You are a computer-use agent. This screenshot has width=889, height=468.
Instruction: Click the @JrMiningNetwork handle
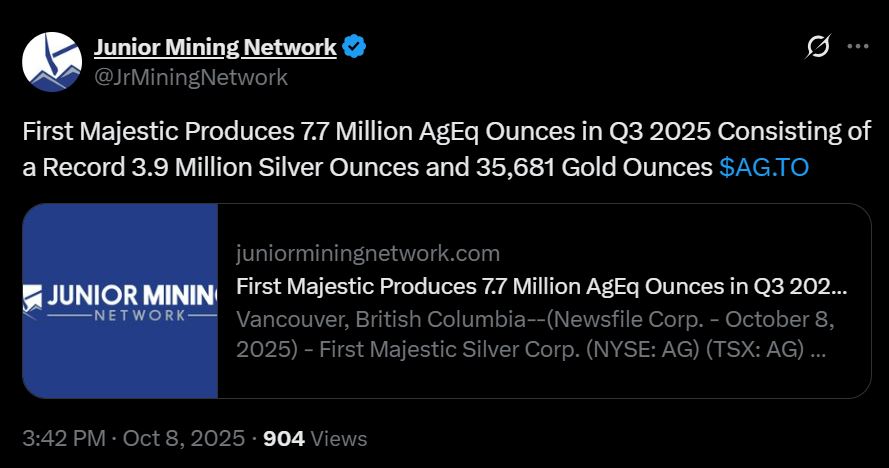pyautogui.click(x=190, y=76)
